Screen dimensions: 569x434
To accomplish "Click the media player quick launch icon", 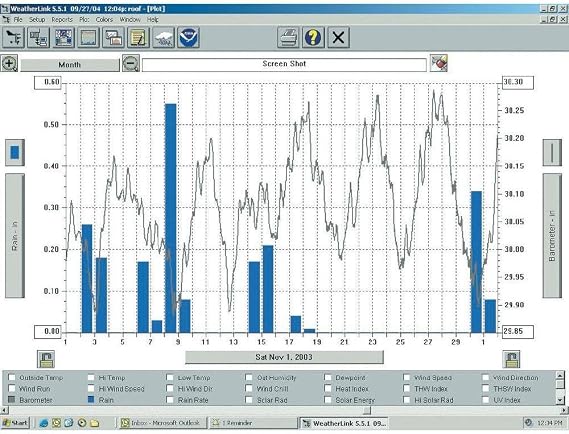I will (x=82, y=423).
